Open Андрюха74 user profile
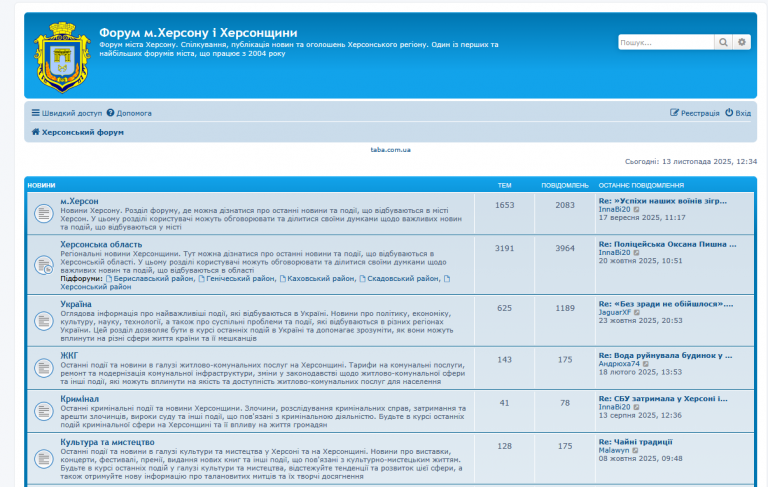This screenshot has height=487, width=768. [x=619, y=364]
